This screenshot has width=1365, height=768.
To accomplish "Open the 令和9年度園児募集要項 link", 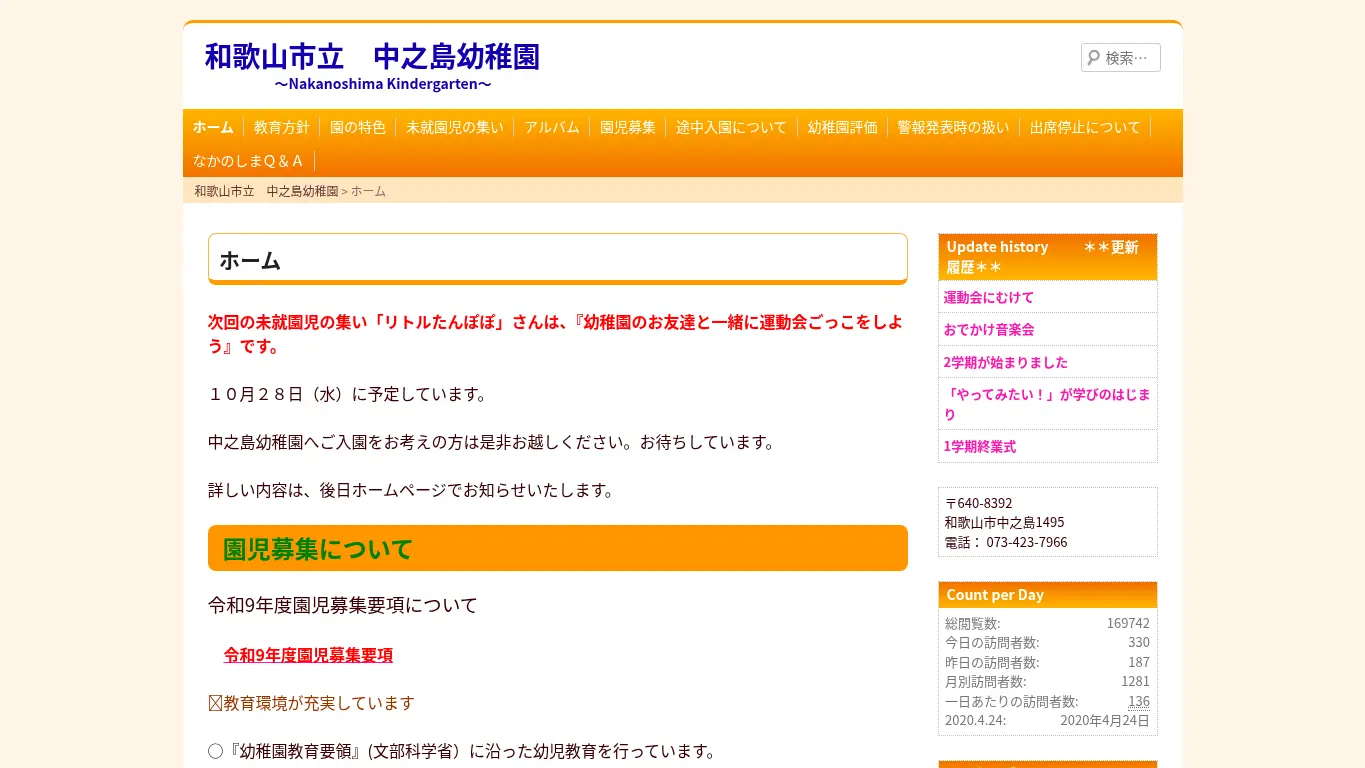I will [308, 655].
